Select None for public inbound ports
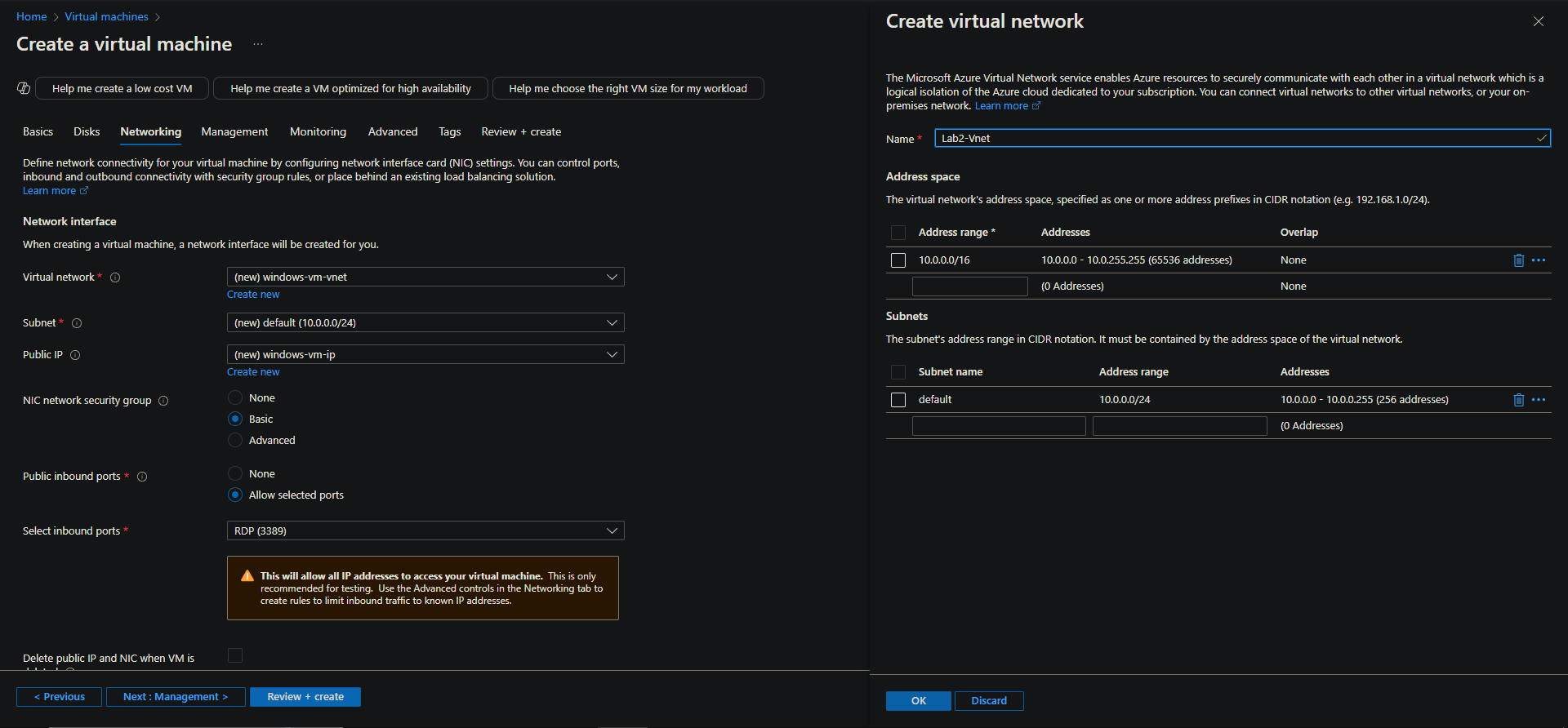This screenshot has width=1568, height=728. pos(235,473)
